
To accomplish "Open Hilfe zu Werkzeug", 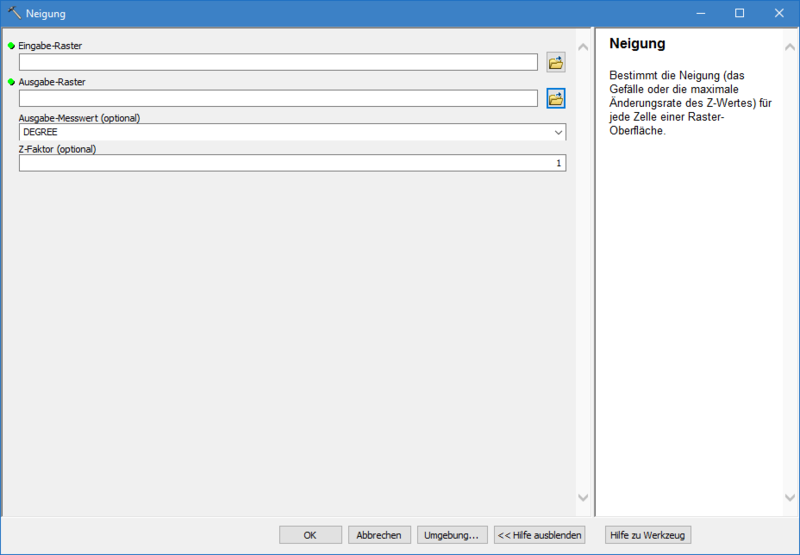I will tap(648, 535).
